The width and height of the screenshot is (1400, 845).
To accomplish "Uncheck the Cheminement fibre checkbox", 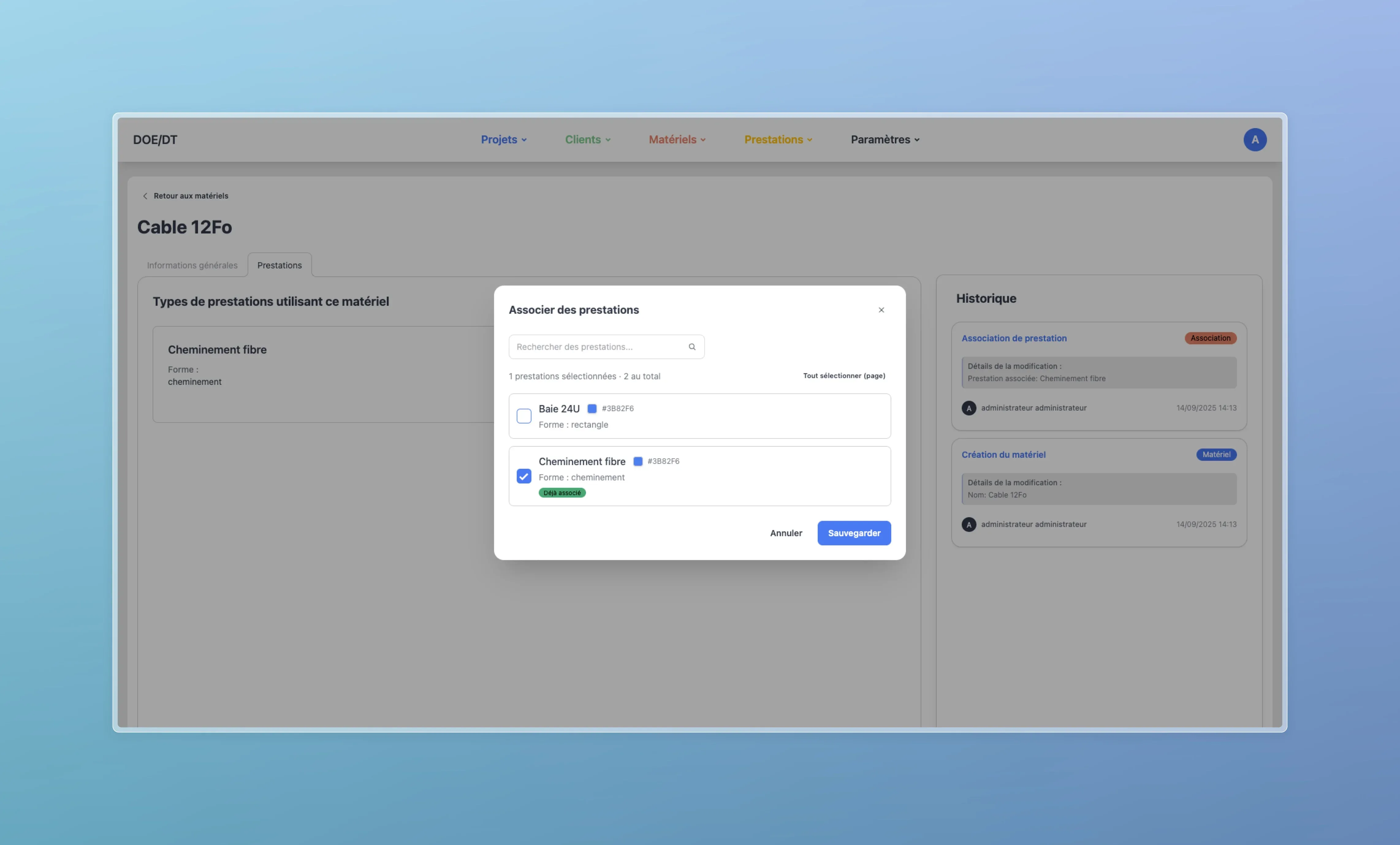I will pos(524,476).
